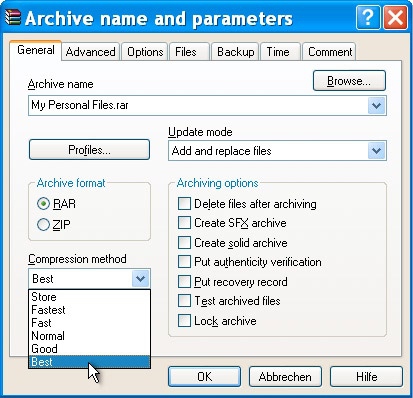The height and width of the screenshot is (398, 413).
Task: Choose Normal compression method
Action: (89, 336)
